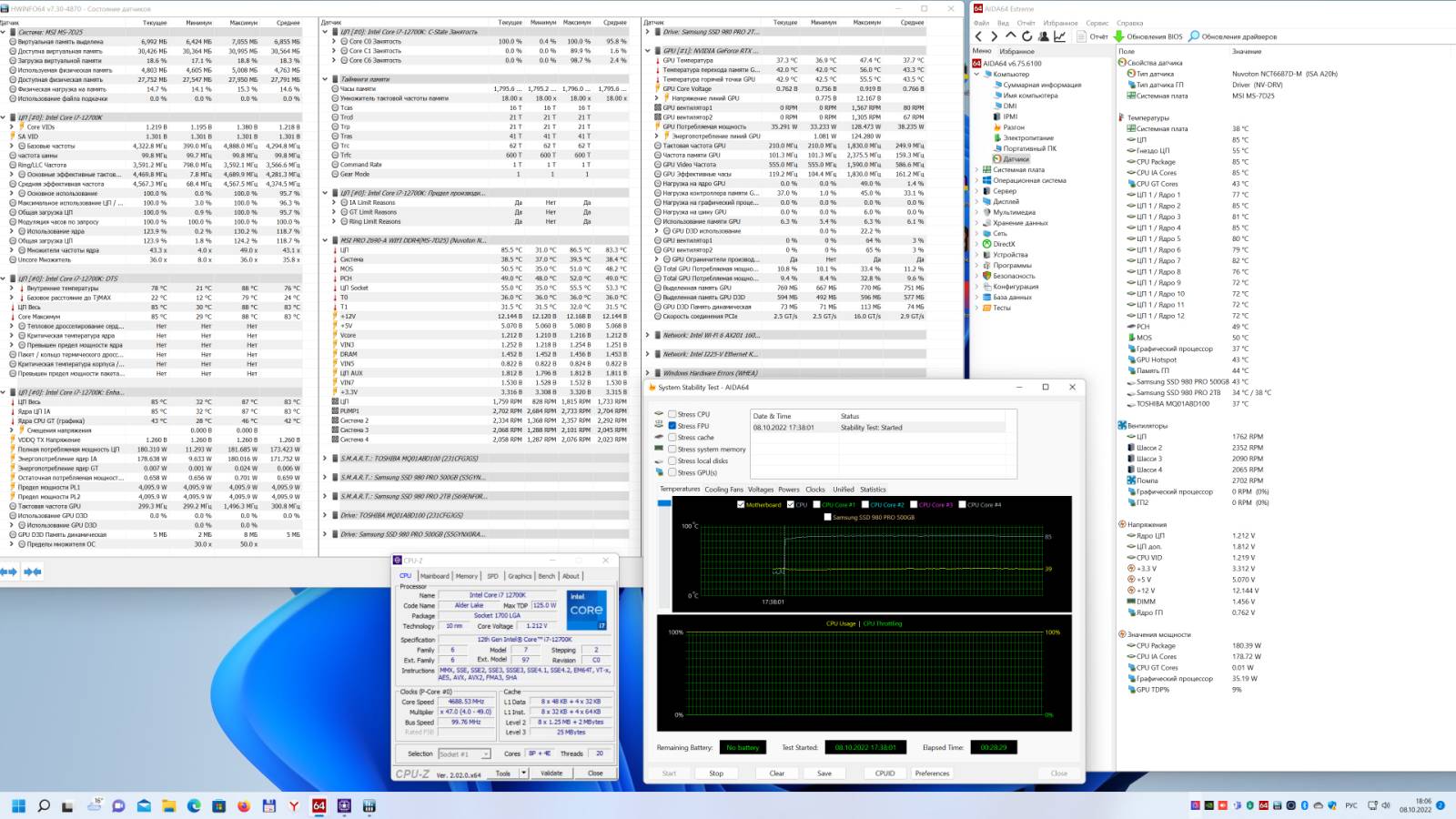Click the HWiNFO collapse columns arrows icon
Image resolution: width=1456 pixels, height=819 pixels.
[33, 571]
